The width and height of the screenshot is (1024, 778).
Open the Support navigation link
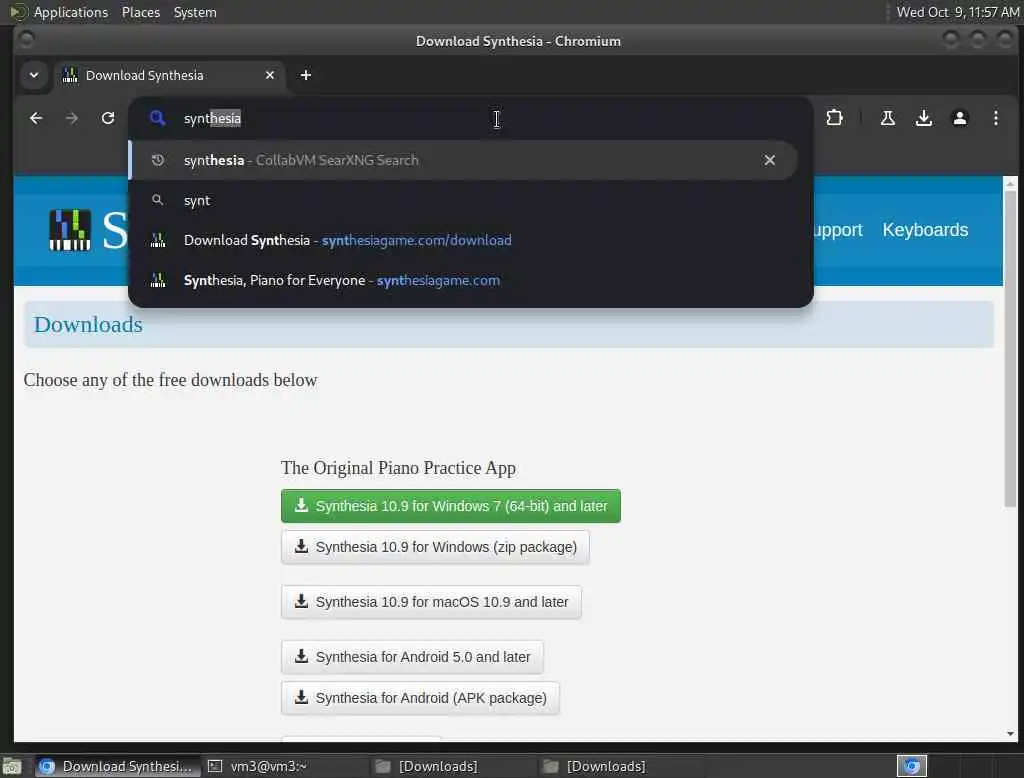pos(838,230)
